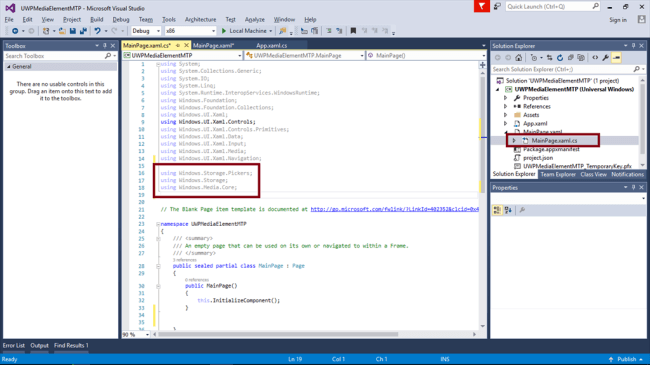Image resolution: width=650 pixels, height=365 pixels.
Task: Expand the App.xaml node in Solution Explorer
Action: (505, 124)
